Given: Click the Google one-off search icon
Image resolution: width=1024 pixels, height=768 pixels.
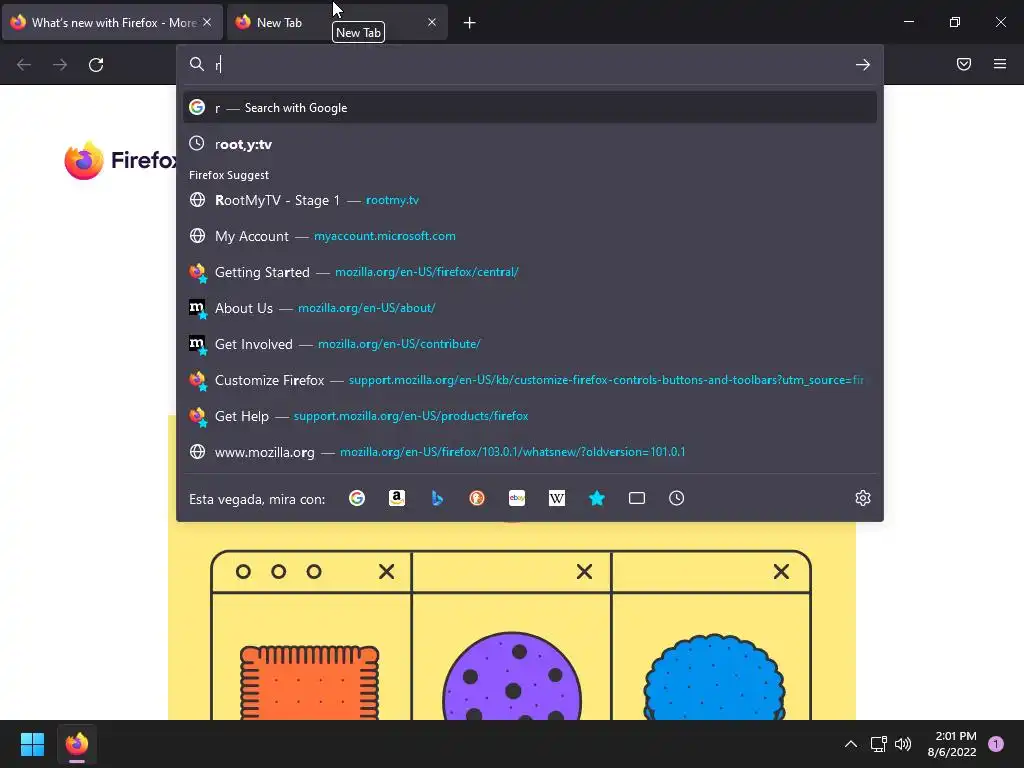Looking at the screenshot, I should tap(357, 498).
